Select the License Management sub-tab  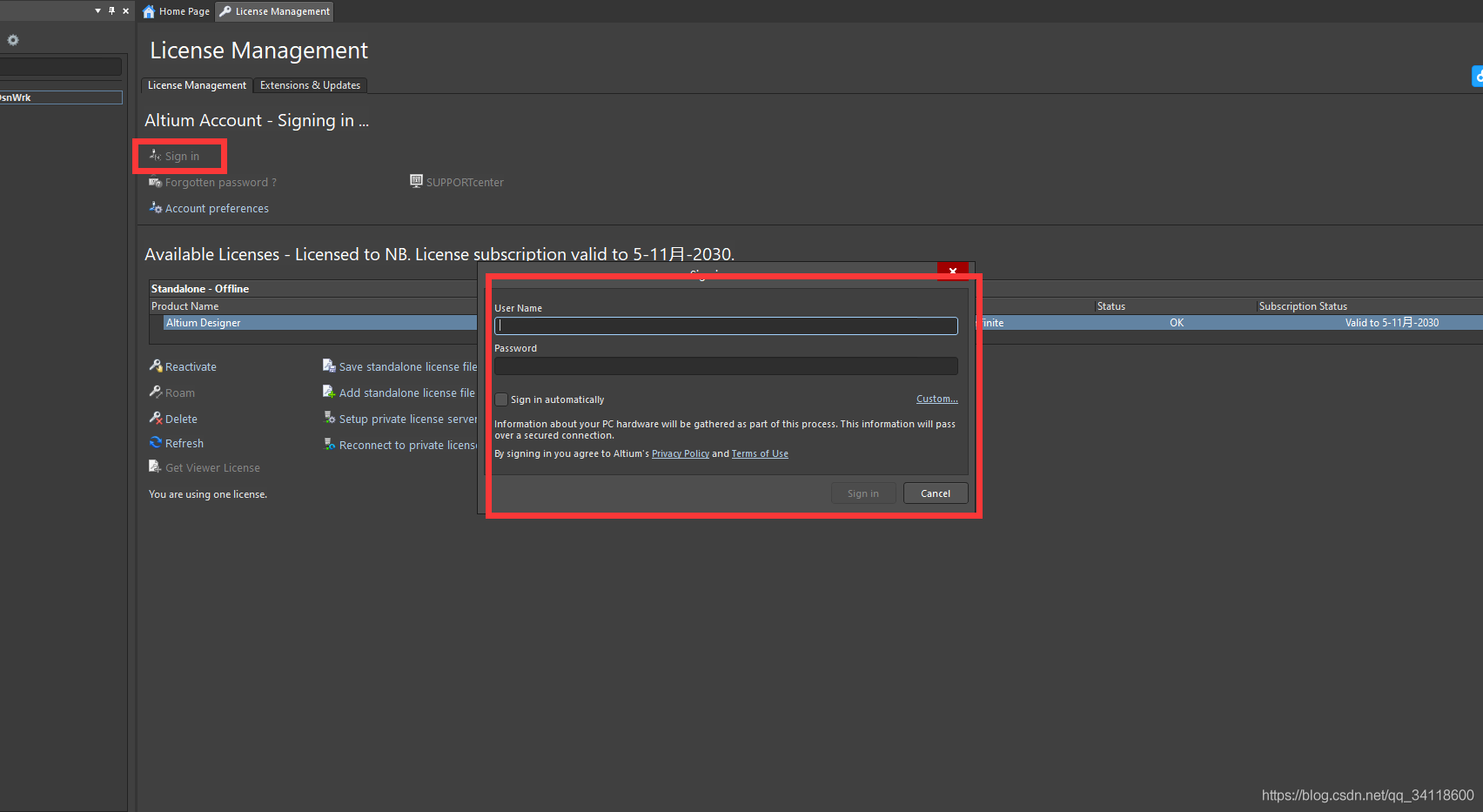pyautogui.click(x=197, y=85)
